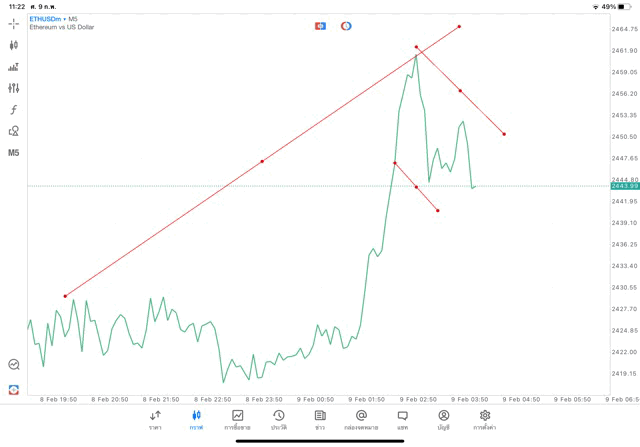Open the chart search magnifier icon

click(14, 365)
